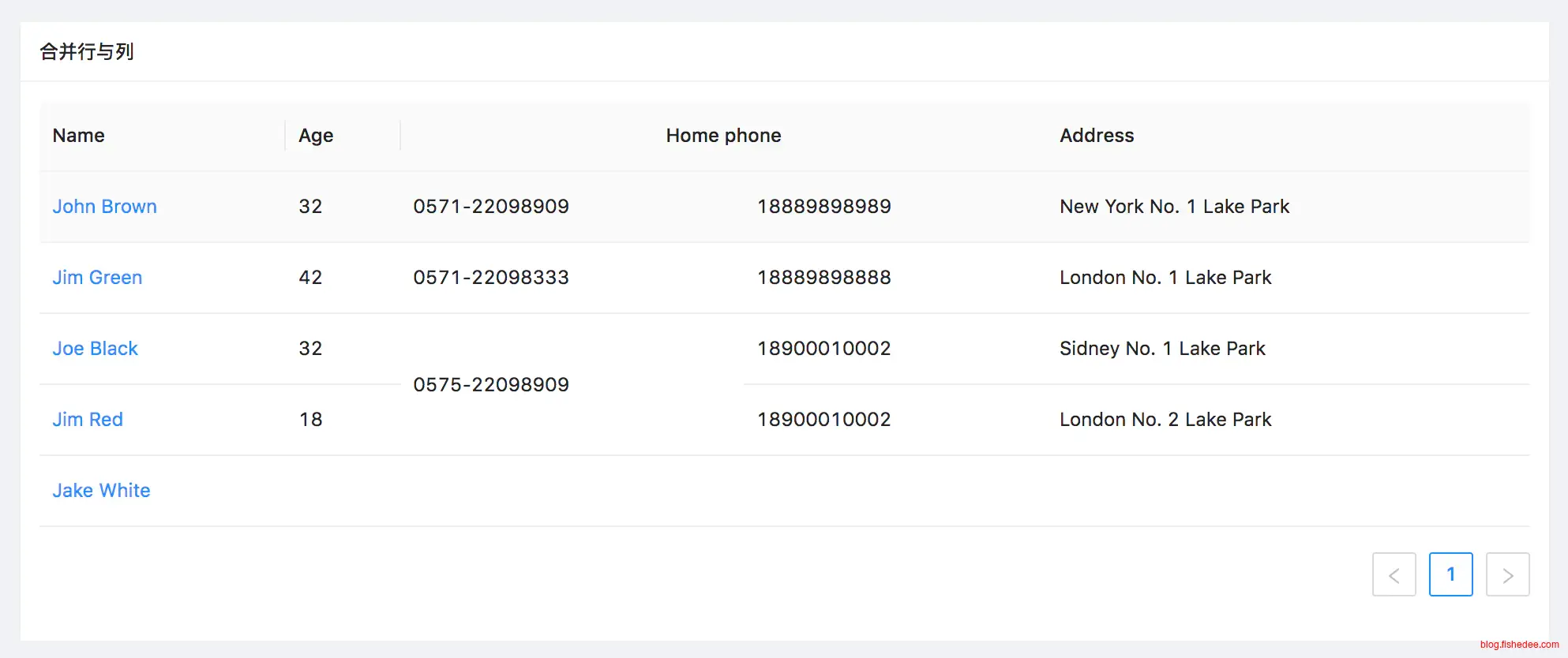
Task: Click the New York No. 1 Lake Park address
Action: [1174, 207]
